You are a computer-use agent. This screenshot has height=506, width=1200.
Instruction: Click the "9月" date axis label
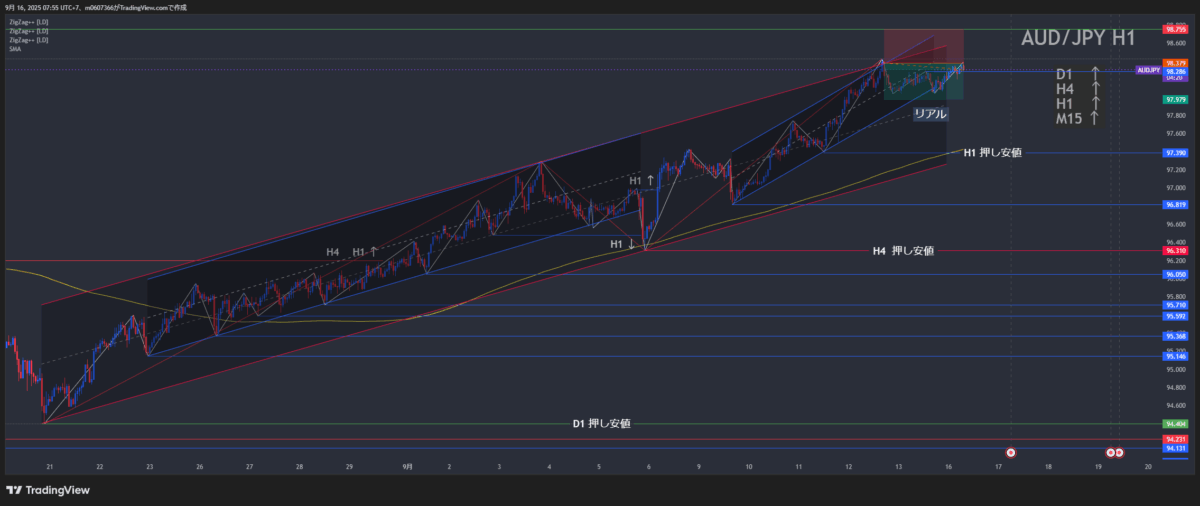[x=408, y=467]
